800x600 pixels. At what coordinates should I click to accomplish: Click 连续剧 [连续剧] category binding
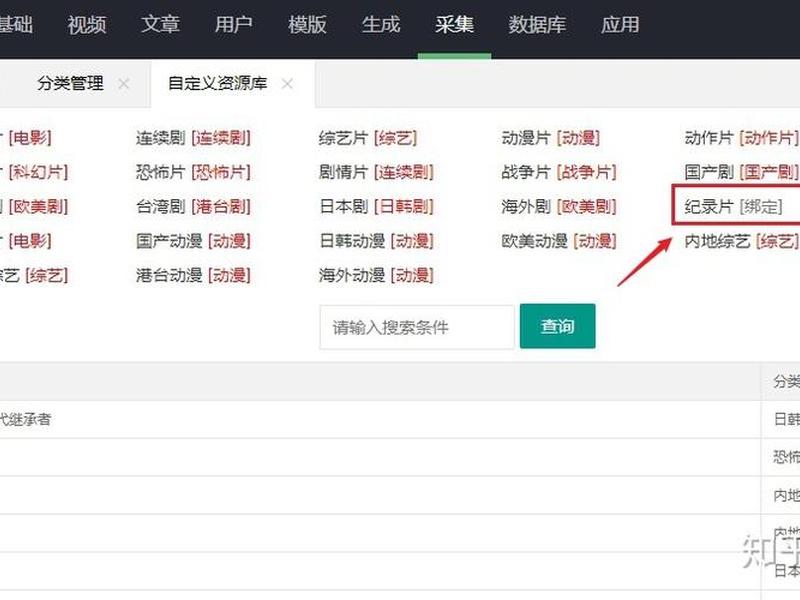click(193, 138)
